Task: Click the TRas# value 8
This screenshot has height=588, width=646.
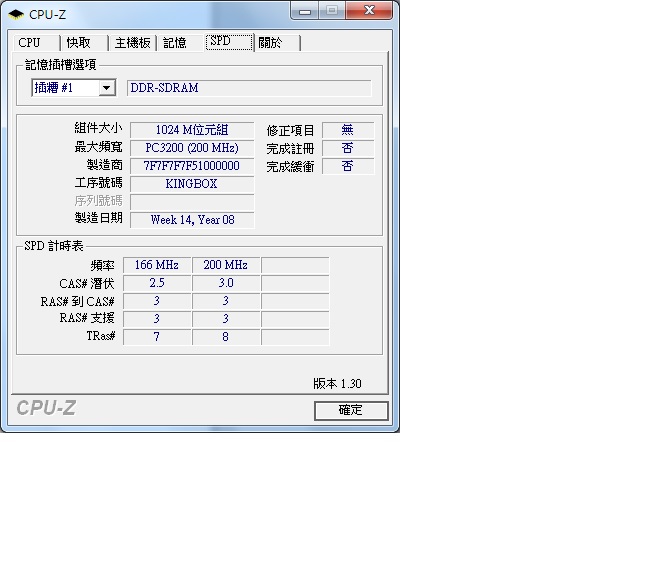Action: coord(226,337)
